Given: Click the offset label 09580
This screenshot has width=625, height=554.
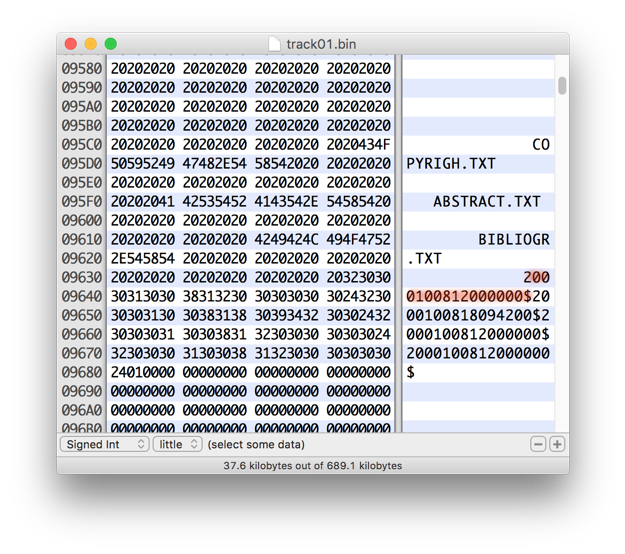Looking at the screenshot, I should click(82, 69).
